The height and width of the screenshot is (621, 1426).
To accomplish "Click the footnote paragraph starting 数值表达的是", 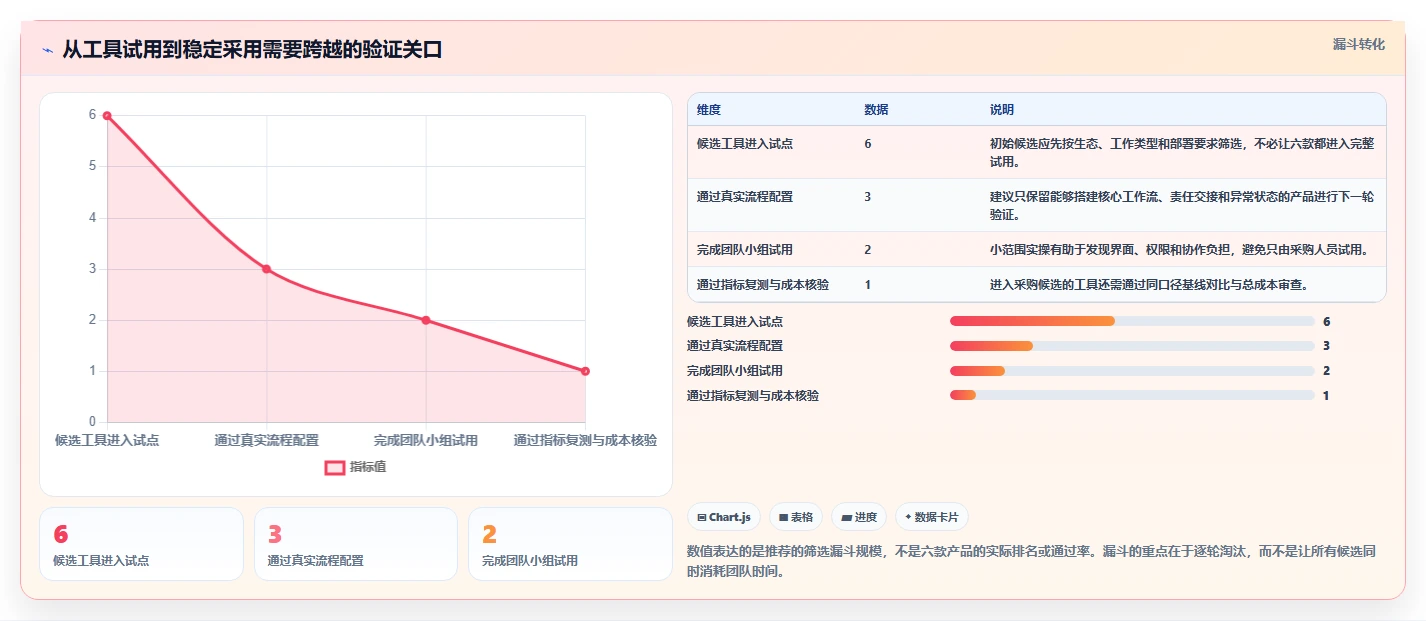I will [x=1032, y=562].
